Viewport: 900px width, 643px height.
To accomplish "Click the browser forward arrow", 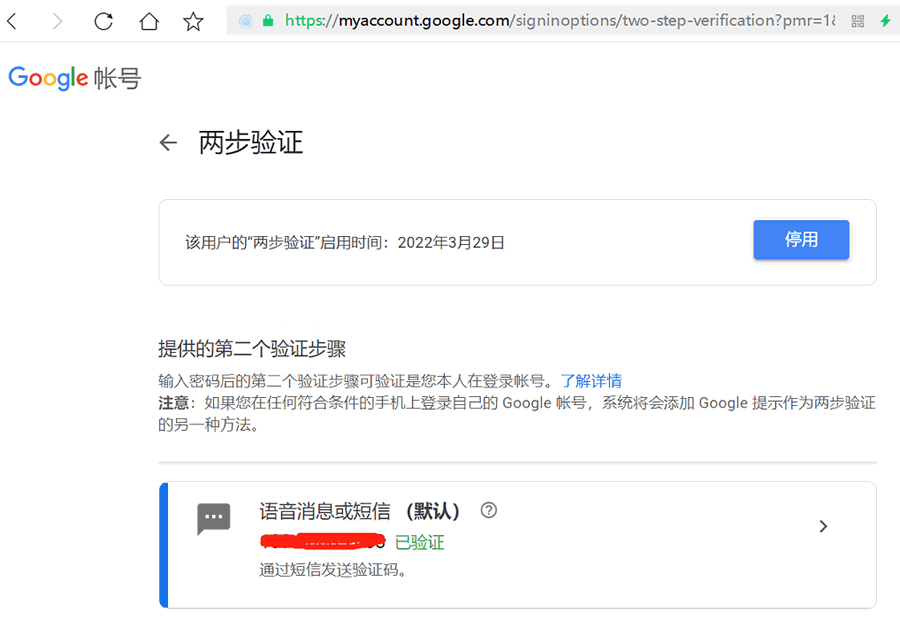I will tap(57, 22).
